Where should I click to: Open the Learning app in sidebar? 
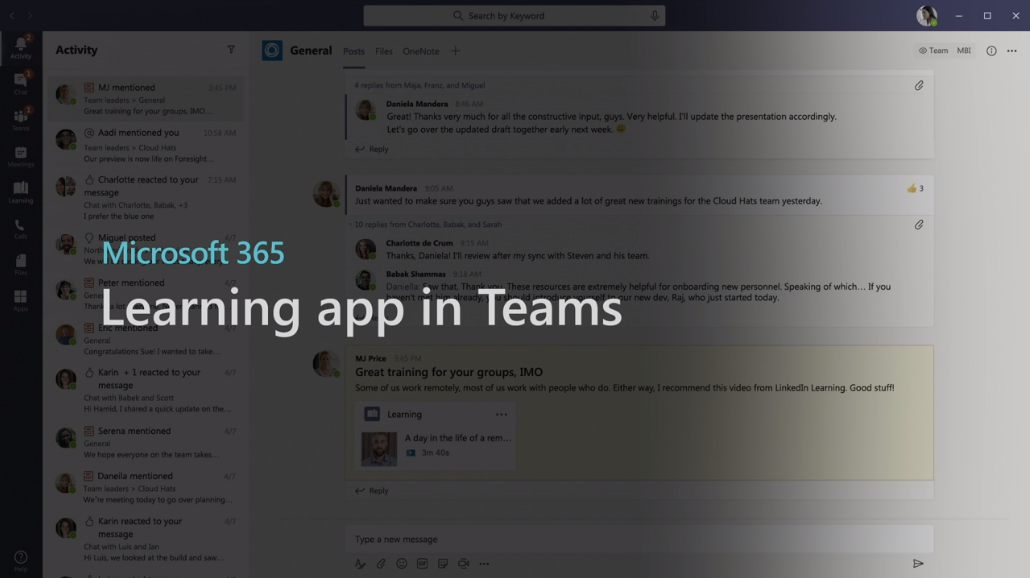(x=20, y=192)
